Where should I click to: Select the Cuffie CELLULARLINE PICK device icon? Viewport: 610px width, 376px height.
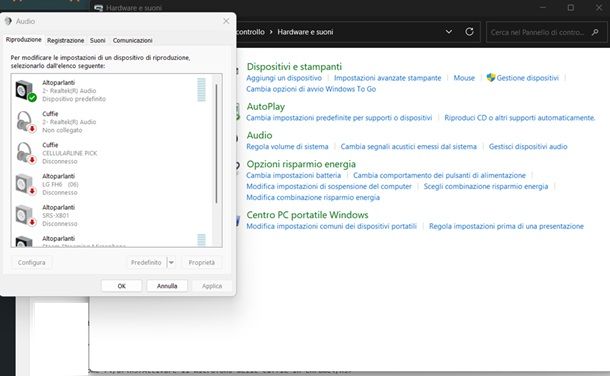tap(26, 153)
